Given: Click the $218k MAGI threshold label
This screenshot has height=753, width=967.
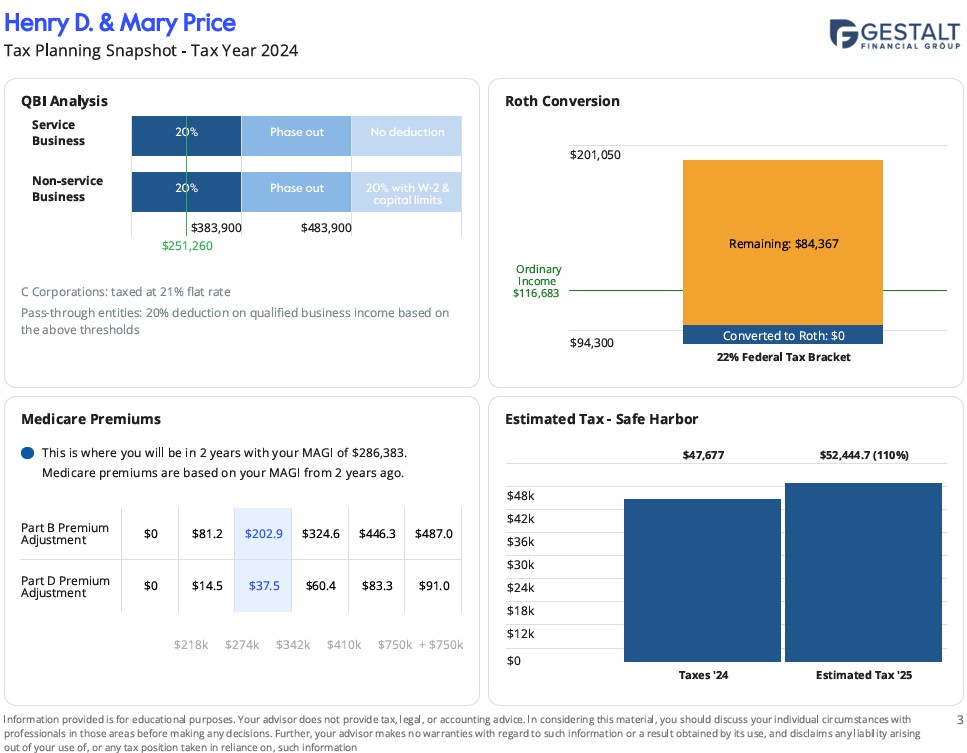Looking at the screenshot, I should point(191,645).
